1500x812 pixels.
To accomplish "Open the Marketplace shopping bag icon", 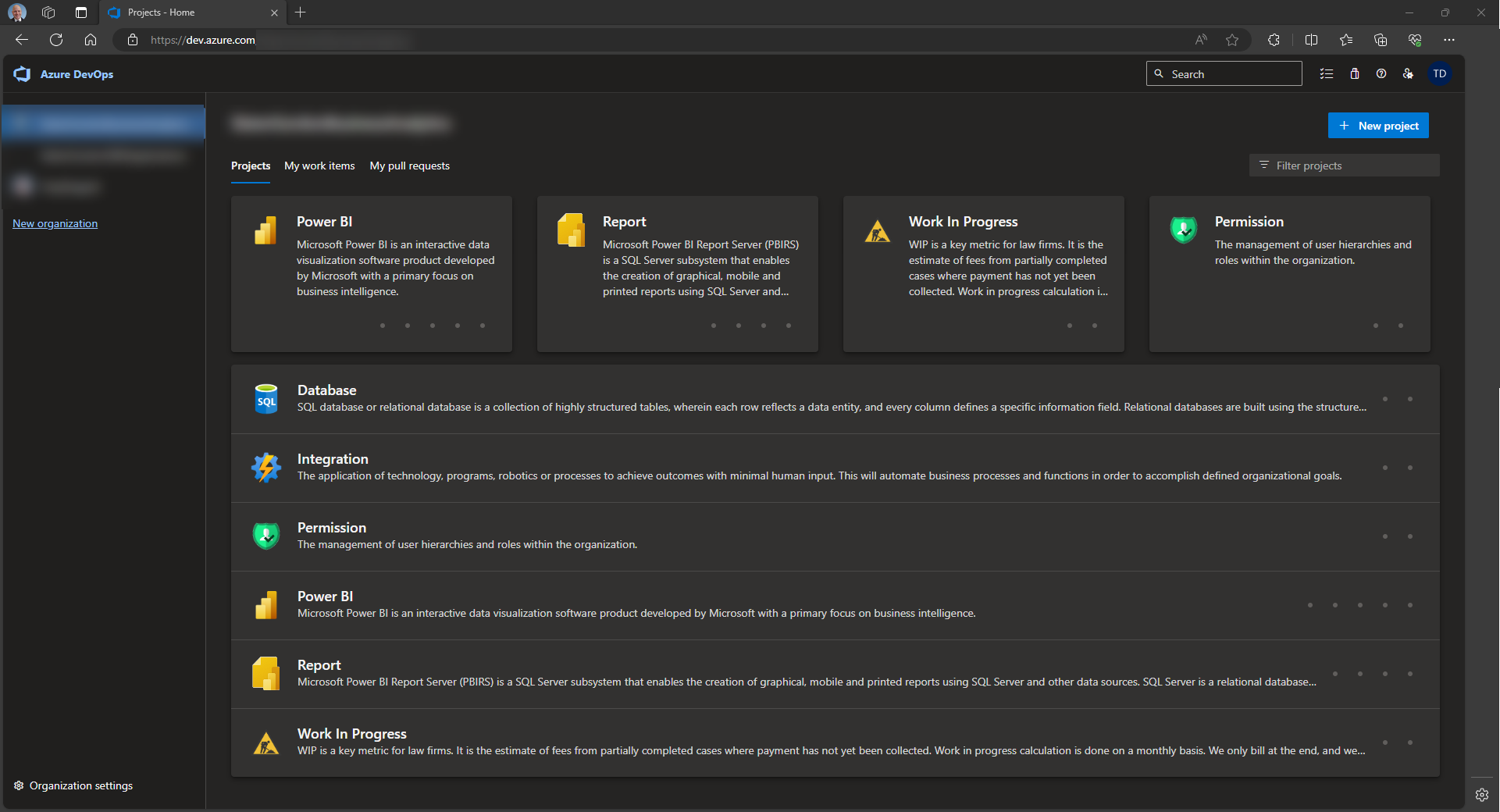I will (x=1355, y=73).
